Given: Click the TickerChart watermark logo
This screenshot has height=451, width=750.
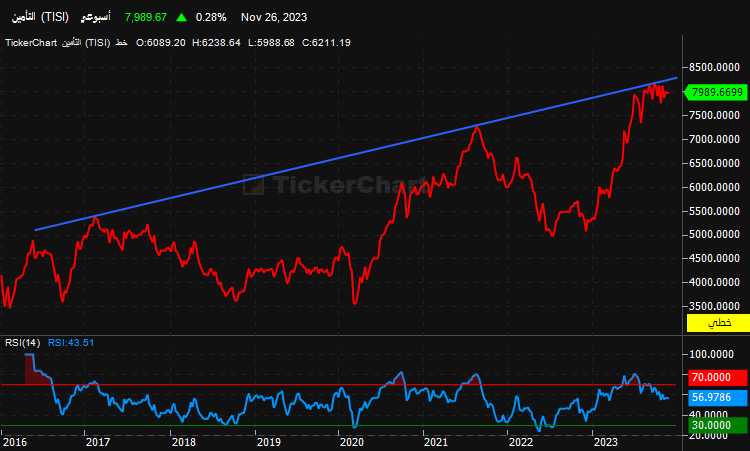Looking at the screenshot, I should click(x=335, y=185).
